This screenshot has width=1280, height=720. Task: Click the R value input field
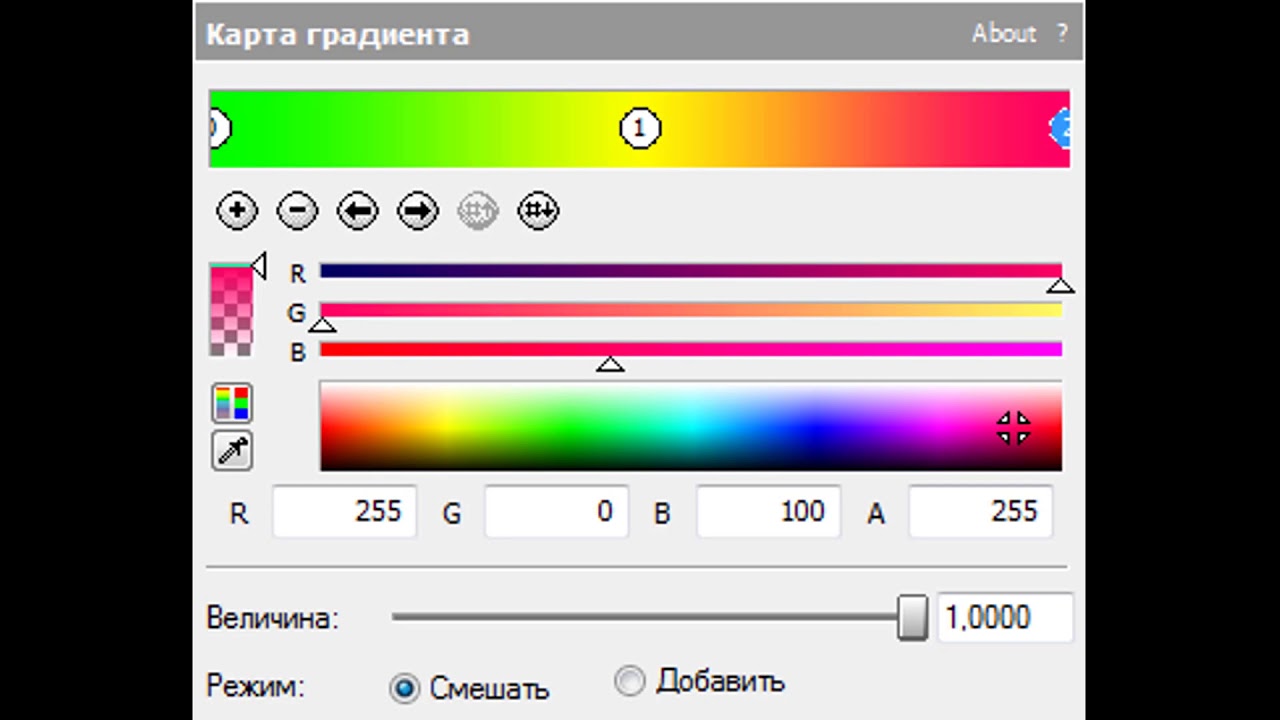(x=344, y=512)
